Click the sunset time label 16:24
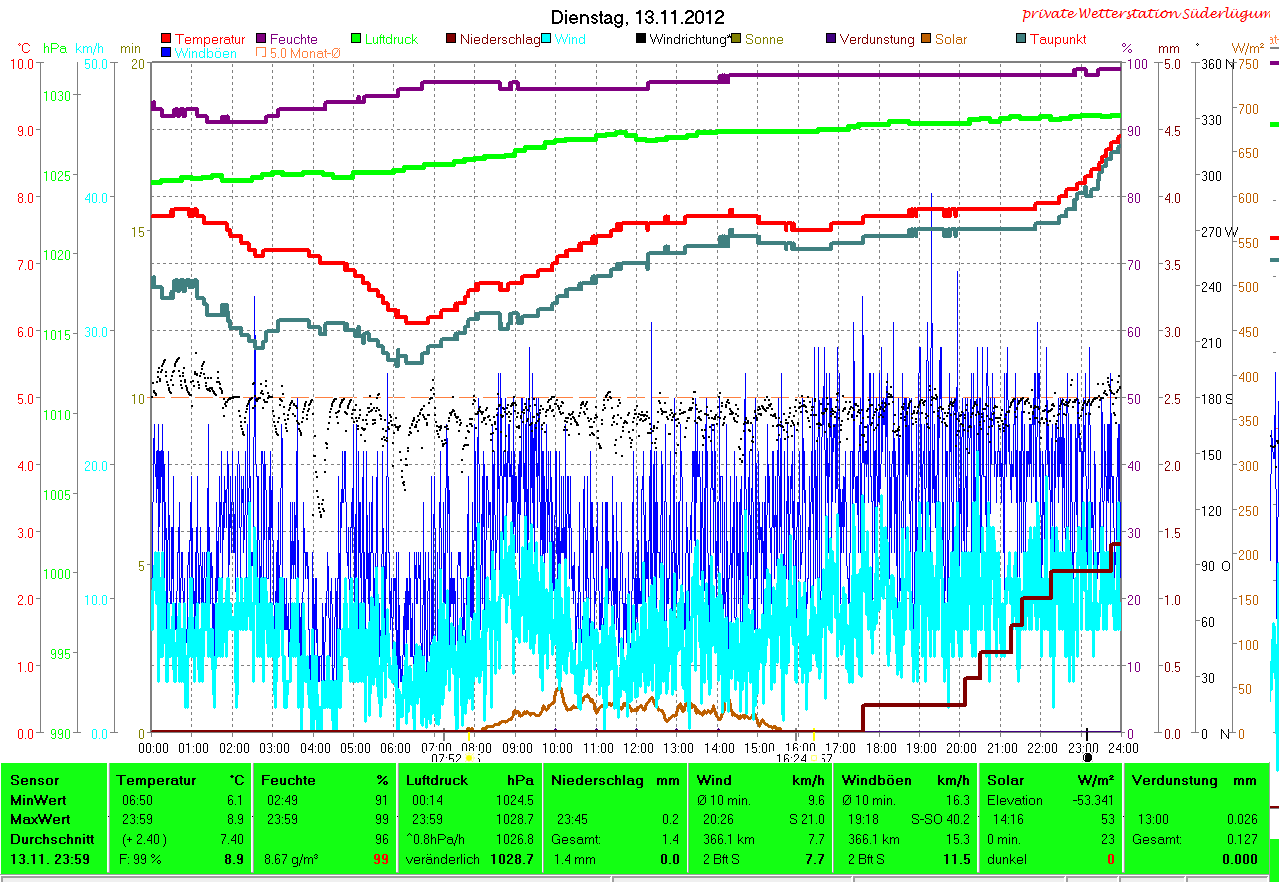This screenshot has height=882, width=1280. click(x=791, y=759)
